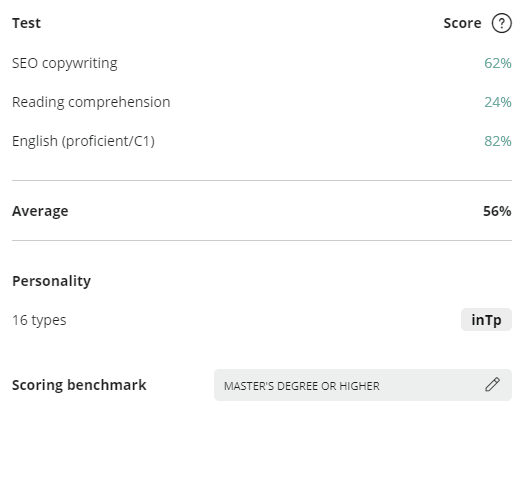Image resolution: width=526 pixels, height=480 pixels.
Task: Select the English (proficient/C1) test row
Action: [x=262, y=141]
